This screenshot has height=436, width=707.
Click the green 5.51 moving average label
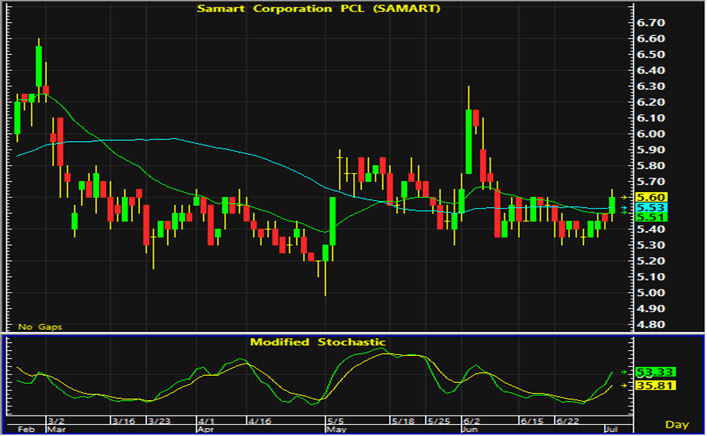[651, 218]
